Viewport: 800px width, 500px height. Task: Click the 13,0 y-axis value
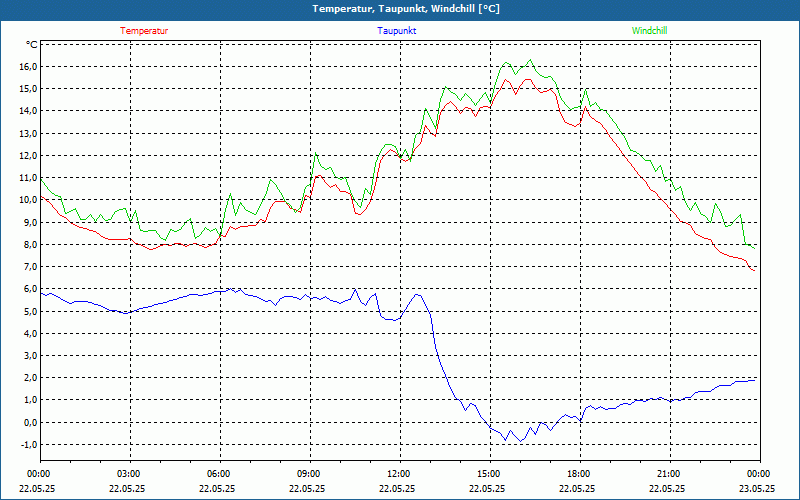[26, 133]
